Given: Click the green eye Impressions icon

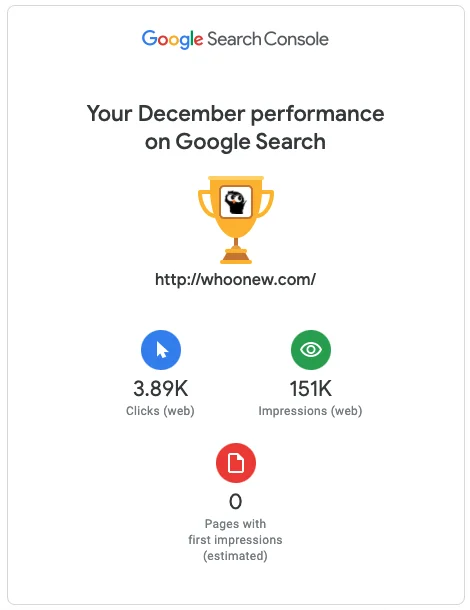Looking at the screenshot, I should coord(311,350).
